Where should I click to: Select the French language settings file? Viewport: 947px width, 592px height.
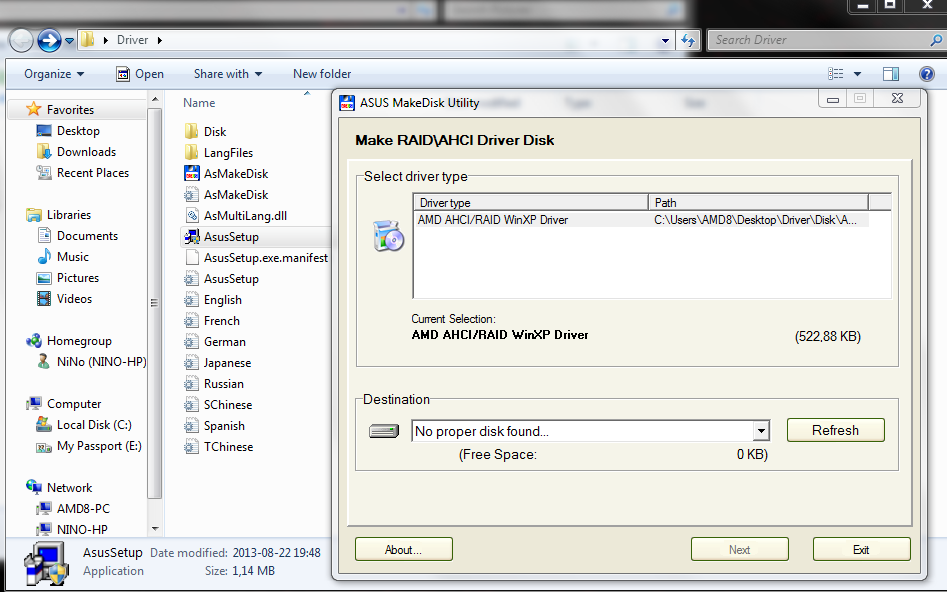pos(211,321)
